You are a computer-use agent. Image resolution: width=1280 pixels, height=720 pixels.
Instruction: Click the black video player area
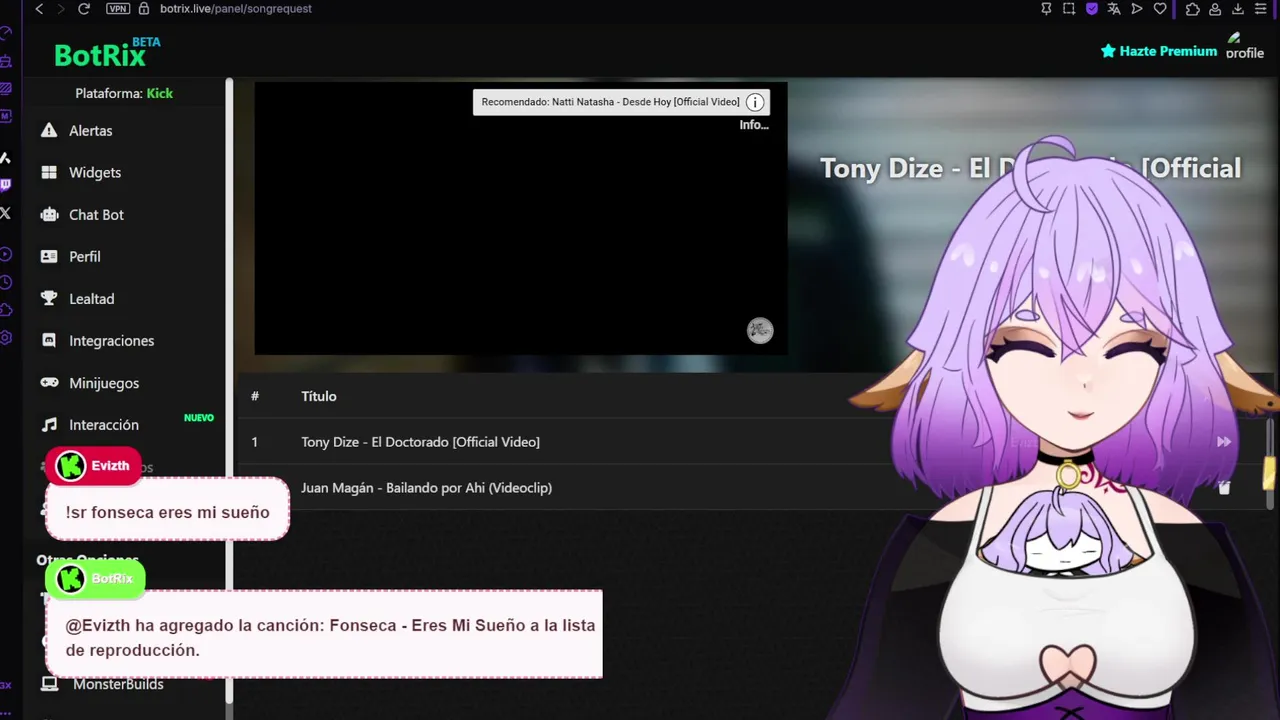(520, 218)
